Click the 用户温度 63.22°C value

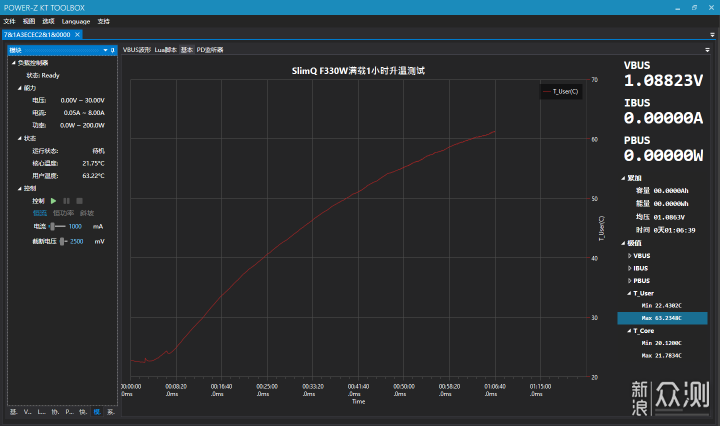(94, 176)
